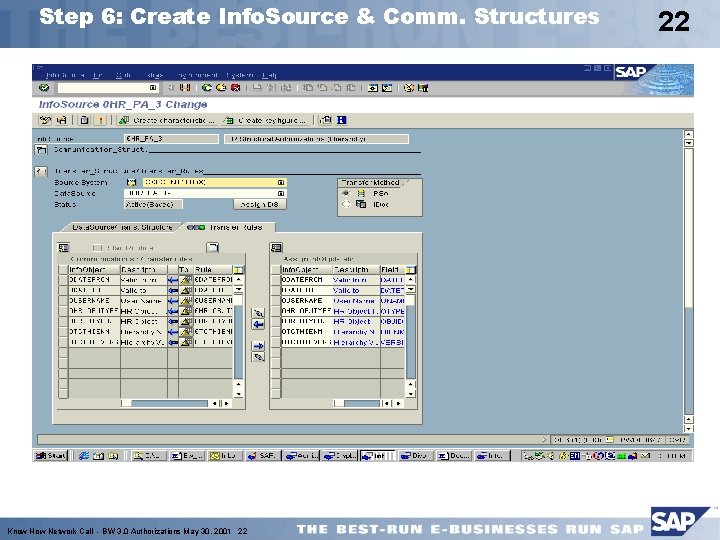This screenshot has height=540, width=720.
Task: Click the top assign-all icon between tables
Action: tap(259, 314)
